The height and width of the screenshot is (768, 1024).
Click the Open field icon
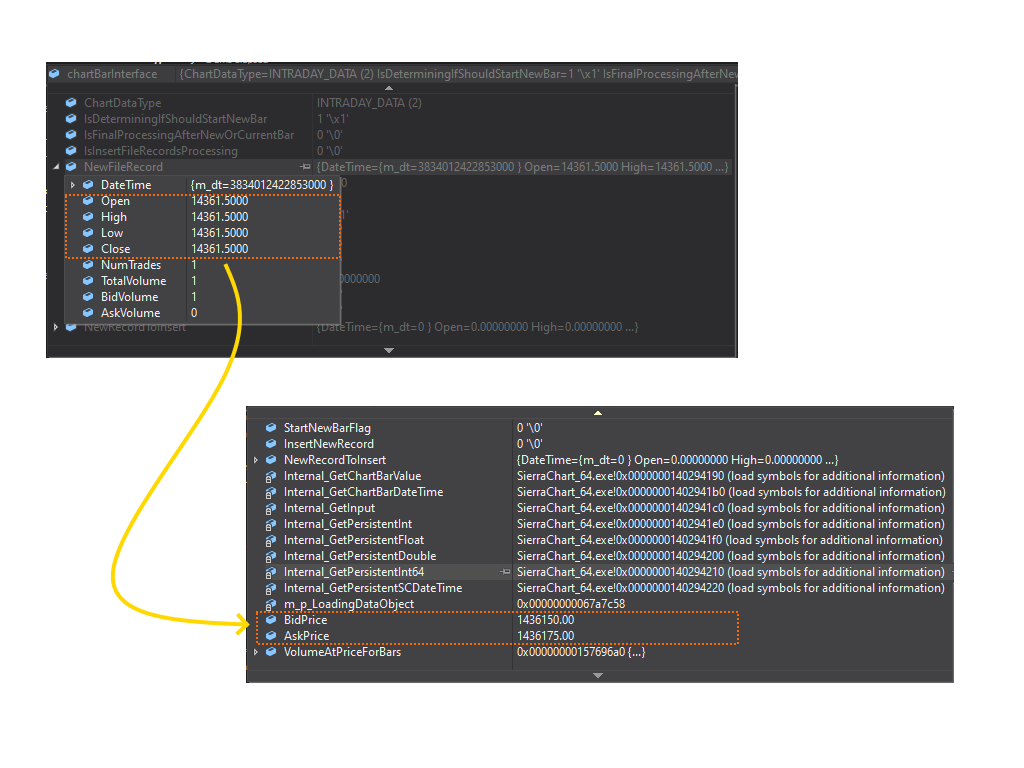(88, 201)
